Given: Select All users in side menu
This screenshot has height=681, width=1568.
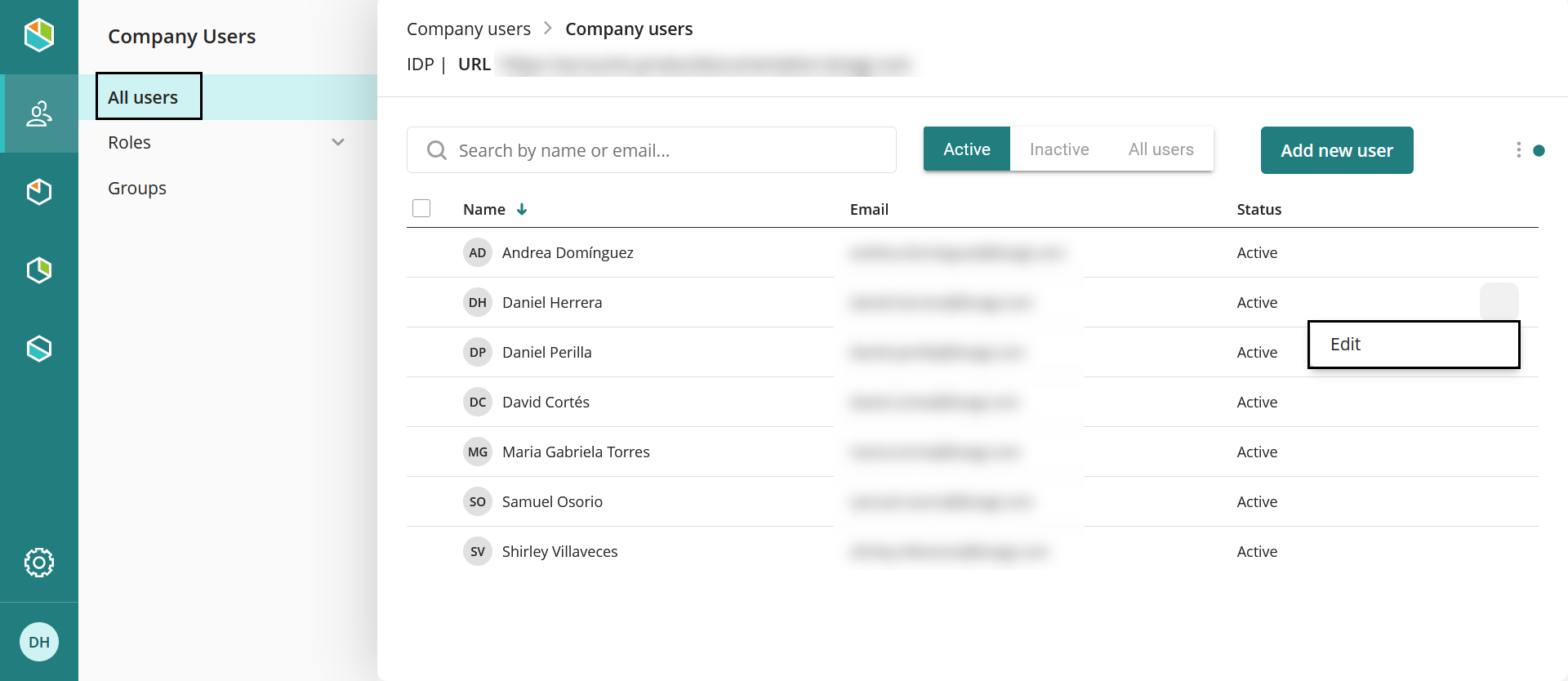Looking at the screenshot, I should pos(143,97).
